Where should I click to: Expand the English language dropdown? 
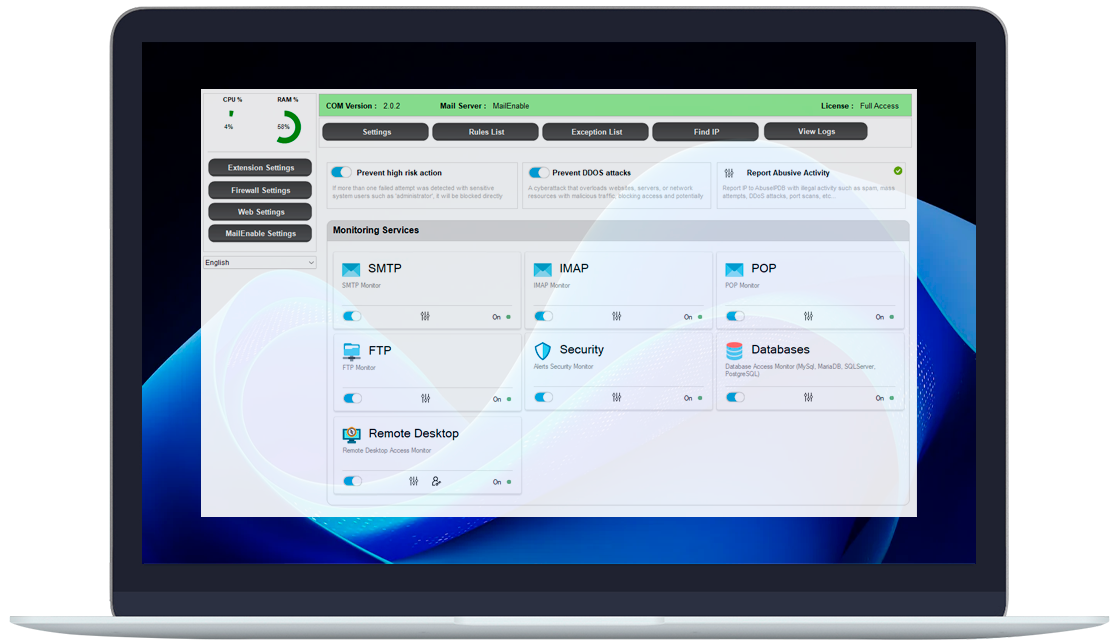coord(259,263)
